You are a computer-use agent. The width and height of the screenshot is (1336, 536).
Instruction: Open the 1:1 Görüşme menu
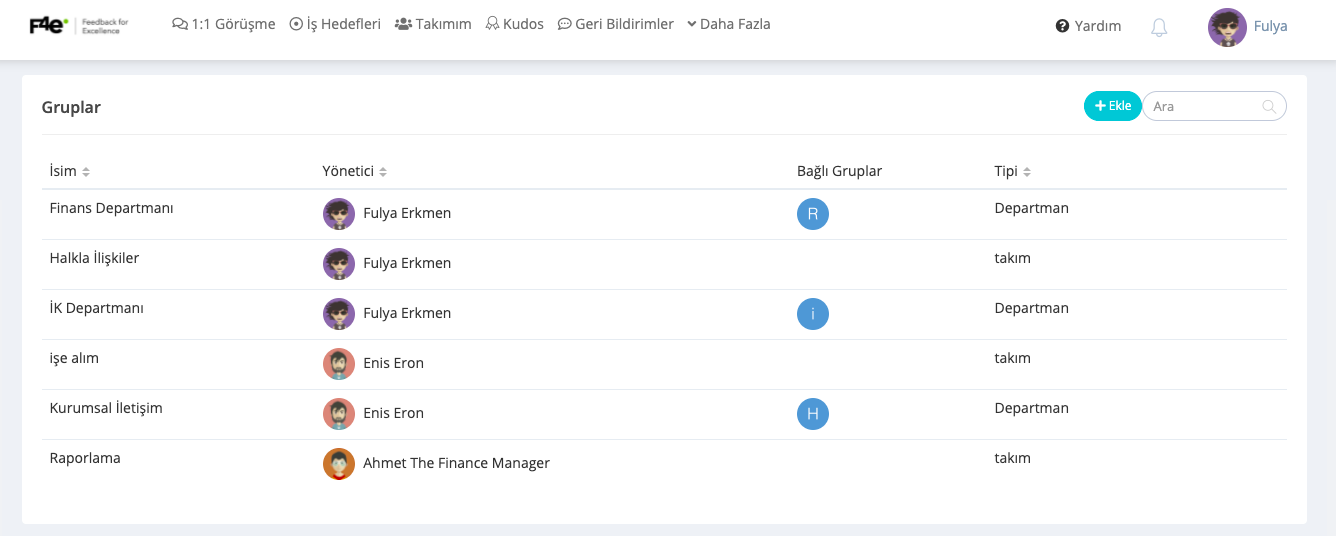pos(224,24)
